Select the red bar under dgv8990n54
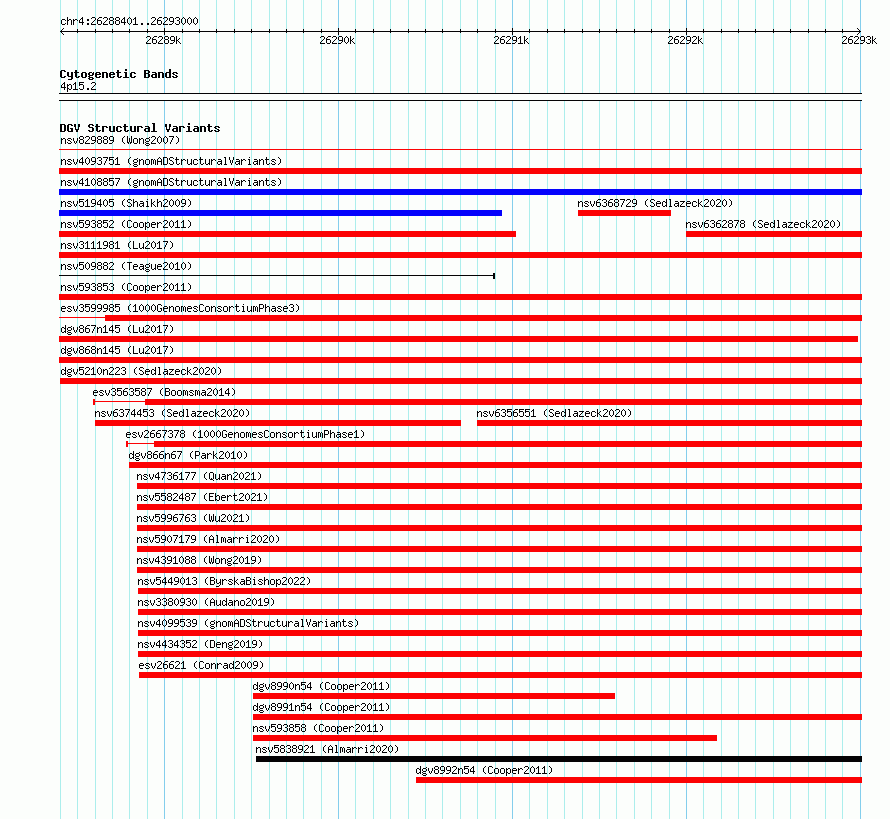 (x=434, y=696)
